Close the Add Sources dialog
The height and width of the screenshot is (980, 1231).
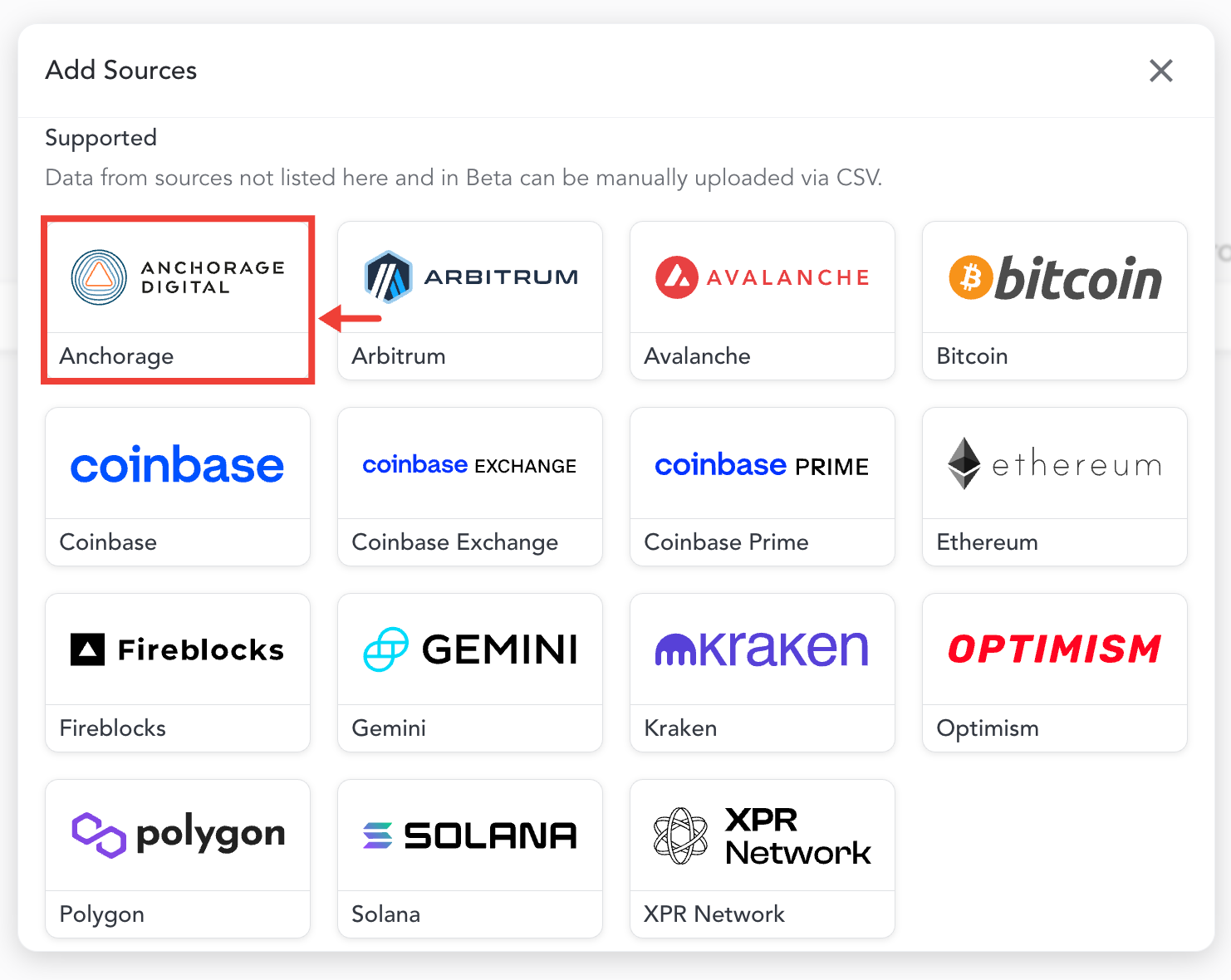coord(1160,71)
